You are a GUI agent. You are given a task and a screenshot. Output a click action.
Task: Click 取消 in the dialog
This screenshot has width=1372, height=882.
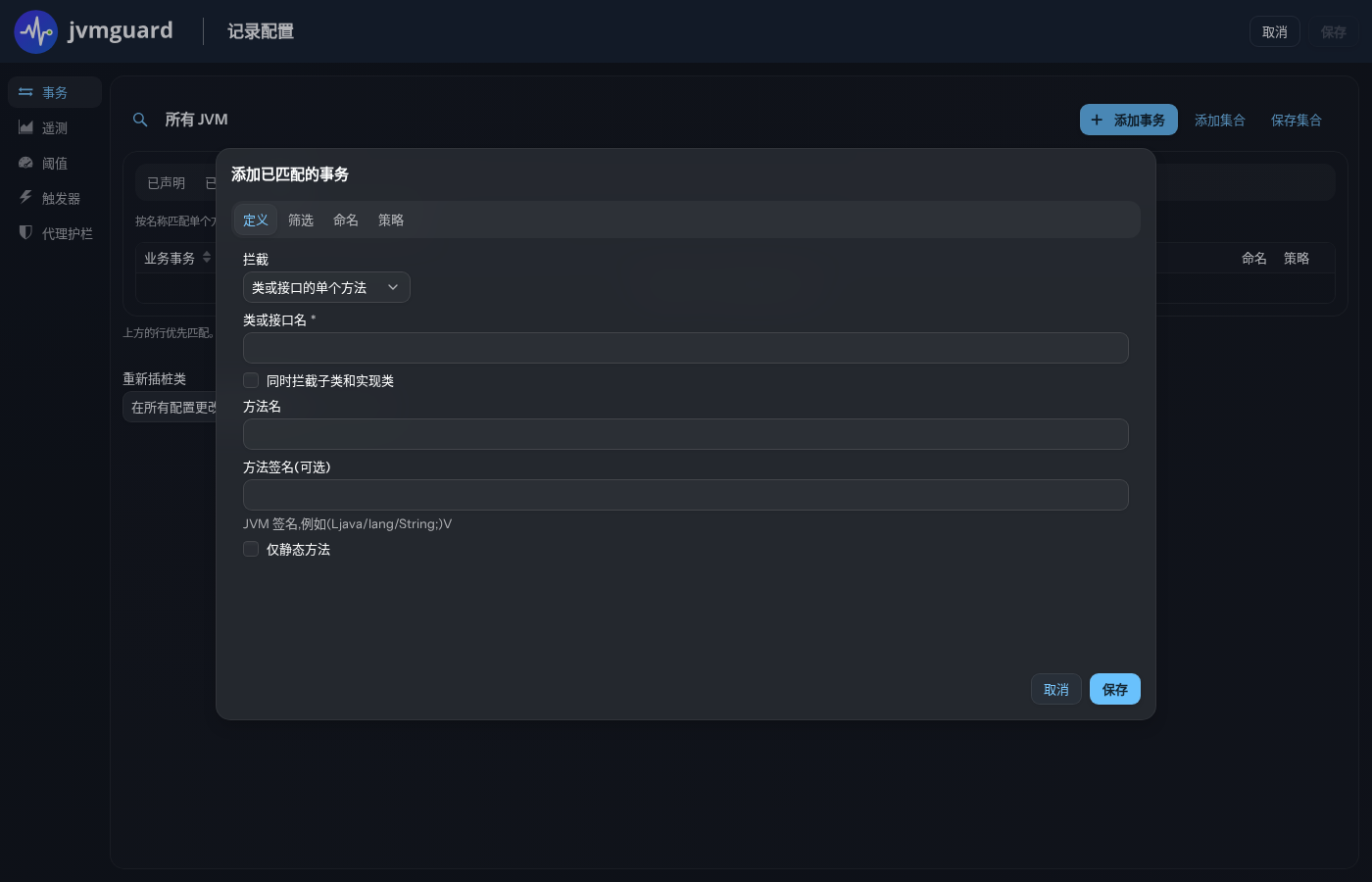[x=1056, y=689]
